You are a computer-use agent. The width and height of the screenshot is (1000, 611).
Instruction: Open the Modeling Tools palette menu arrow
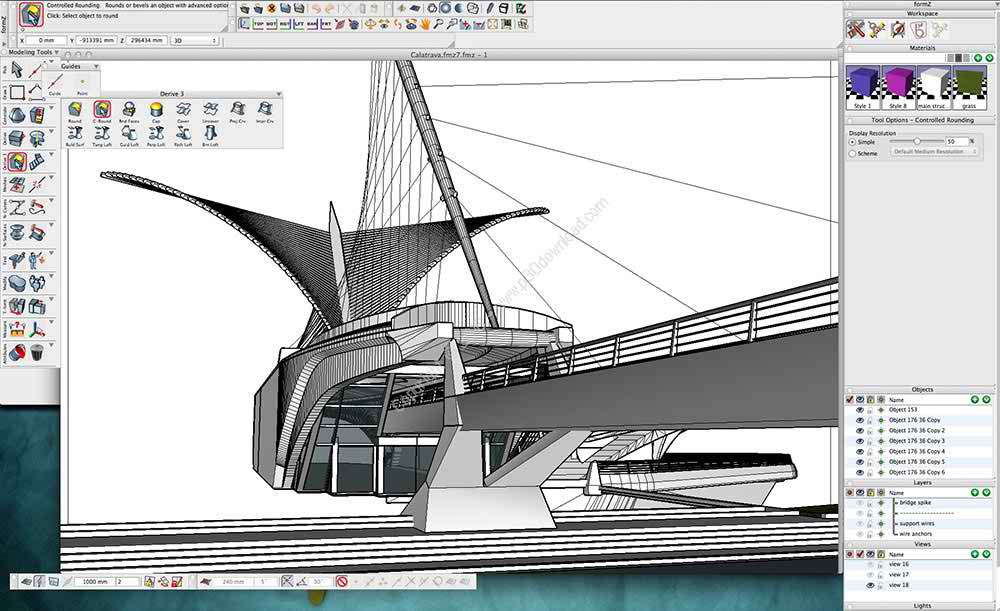click(57, 52)
